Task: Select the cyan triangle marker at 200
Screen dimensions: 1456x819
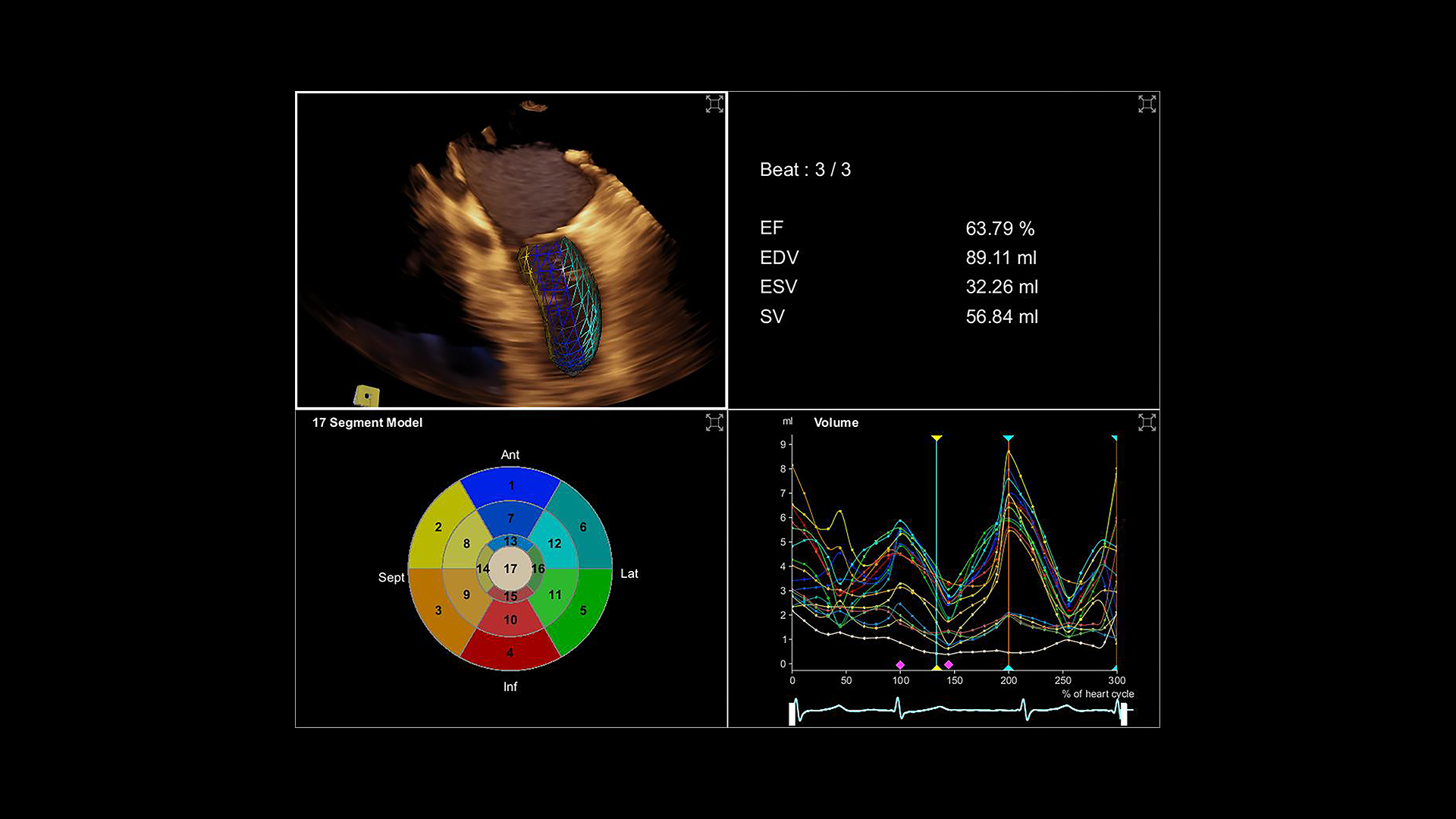Action: (x=1008, y=438)
